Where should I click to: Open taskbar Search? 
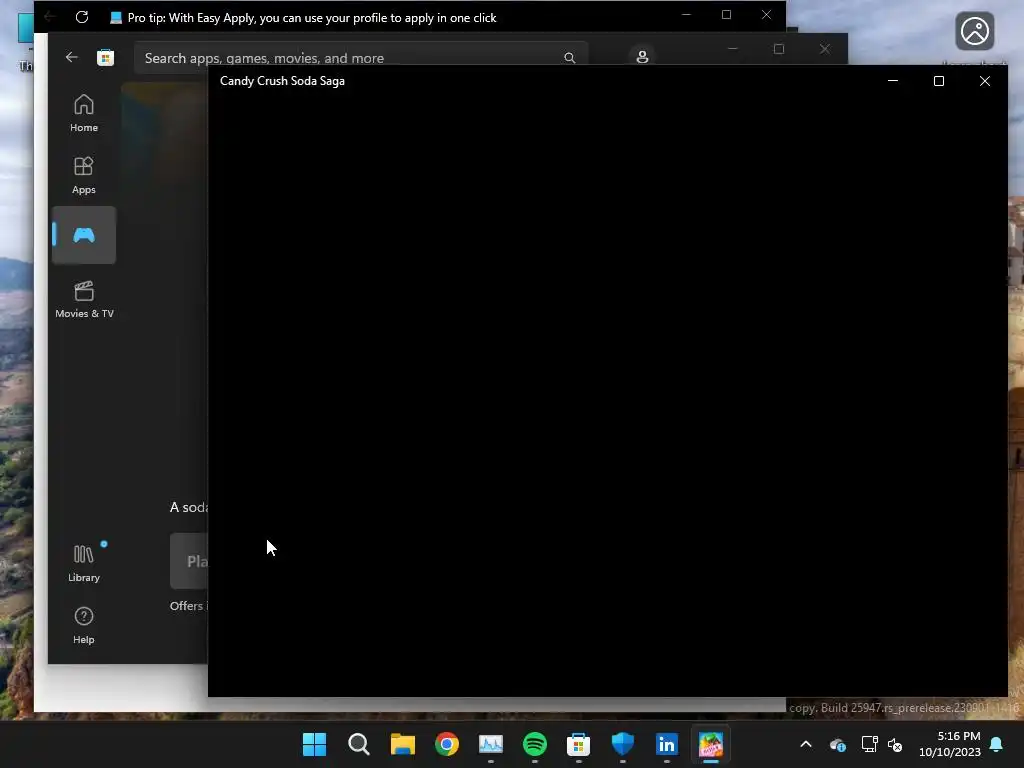click(359, 744)
